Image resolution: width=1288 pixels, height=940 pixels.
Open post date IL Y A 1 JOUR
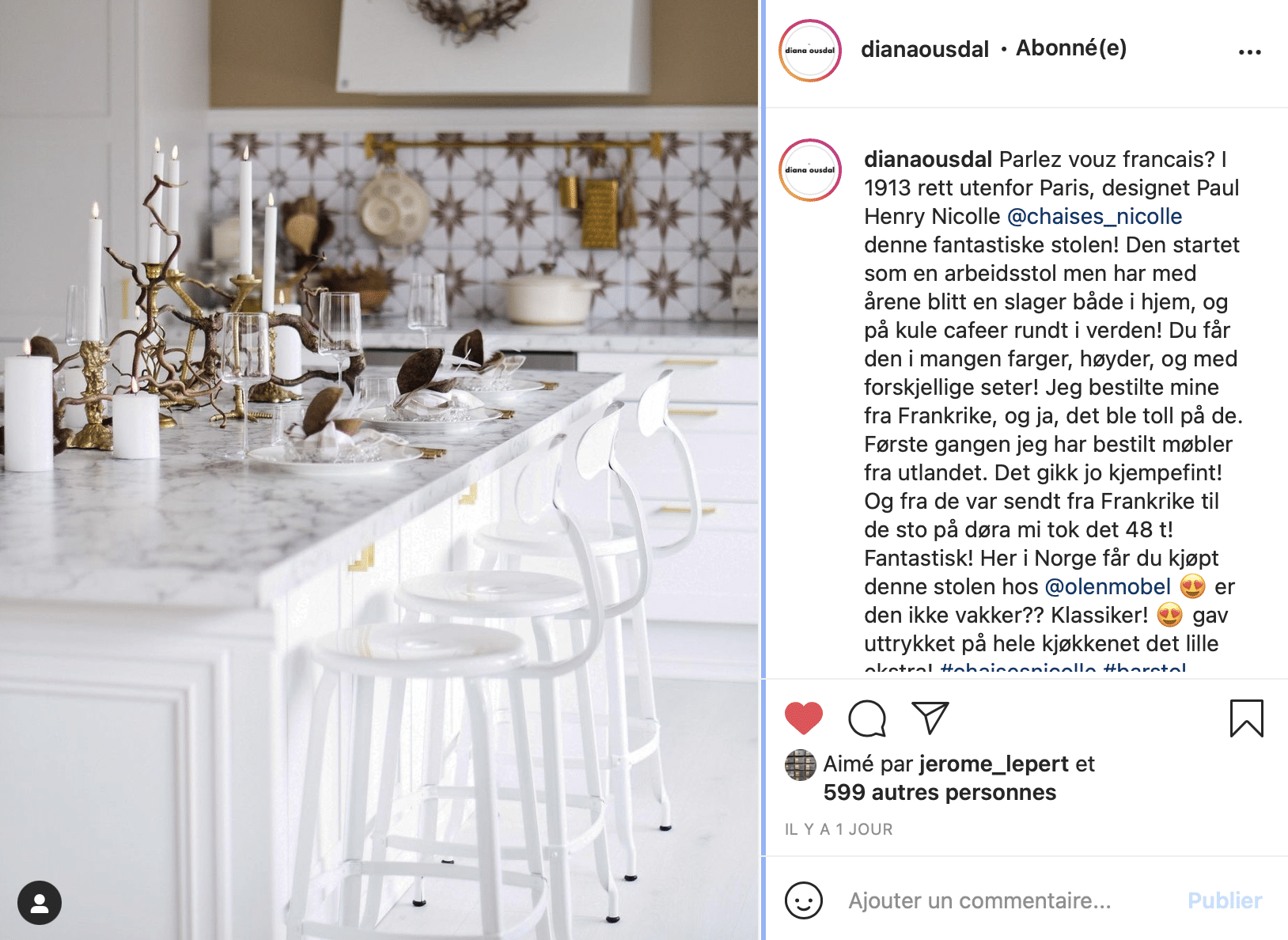pyautogui.click(x=839, y=829)
